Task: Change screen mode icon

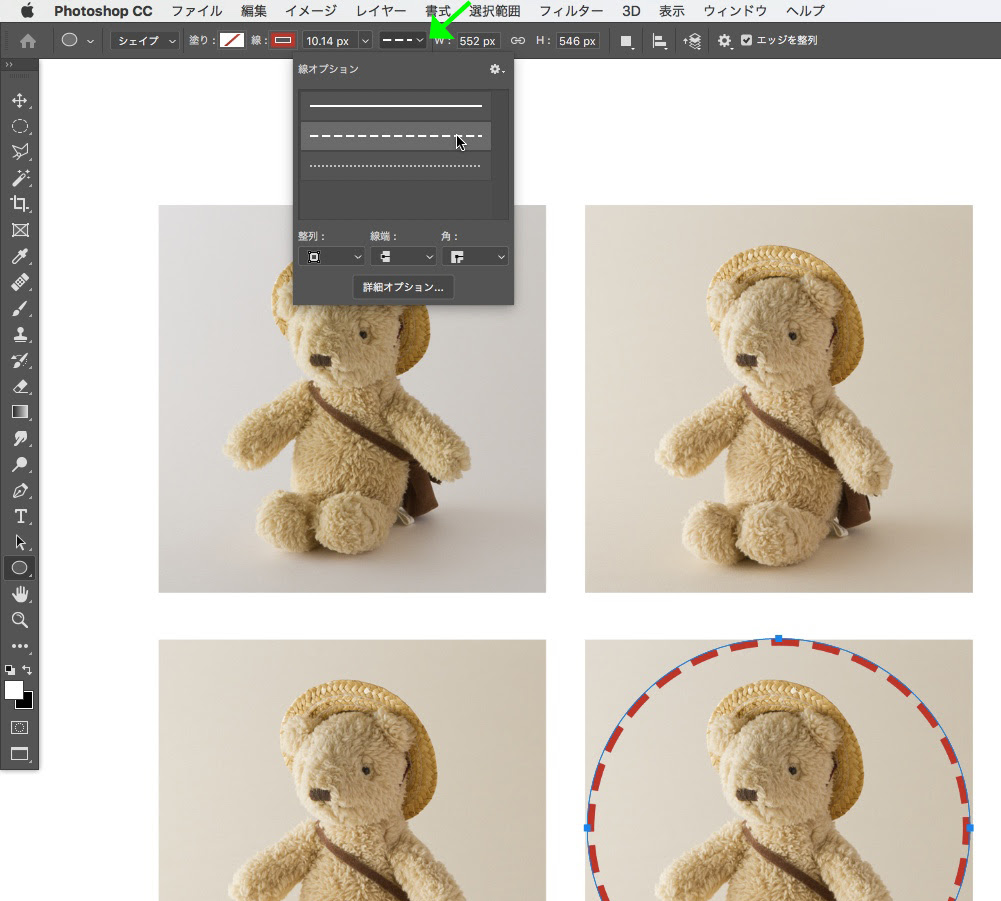Action: pos(20,754)
